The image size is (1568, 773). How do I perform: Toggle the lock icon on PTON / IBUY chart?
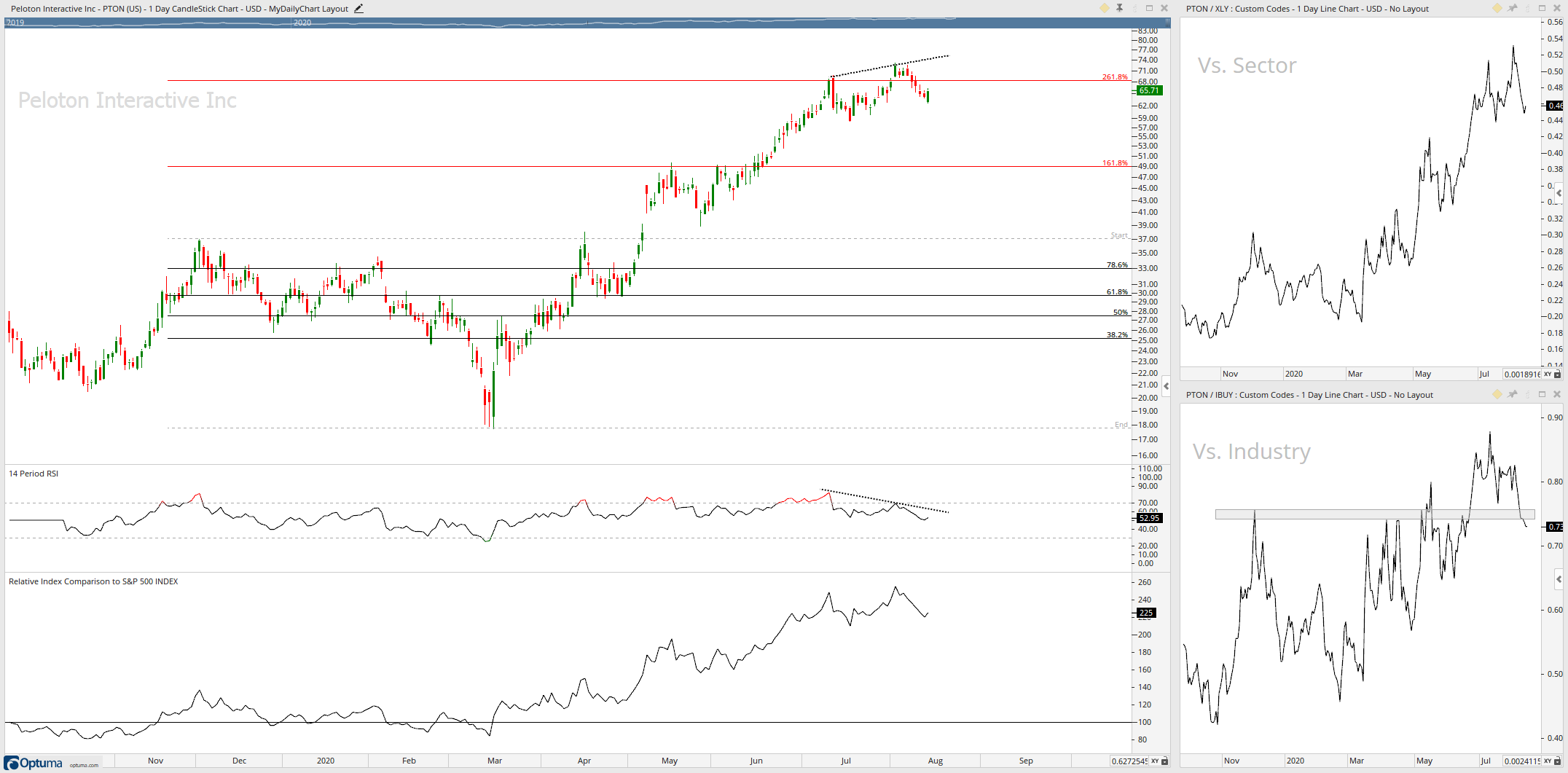coord(1558,761)
